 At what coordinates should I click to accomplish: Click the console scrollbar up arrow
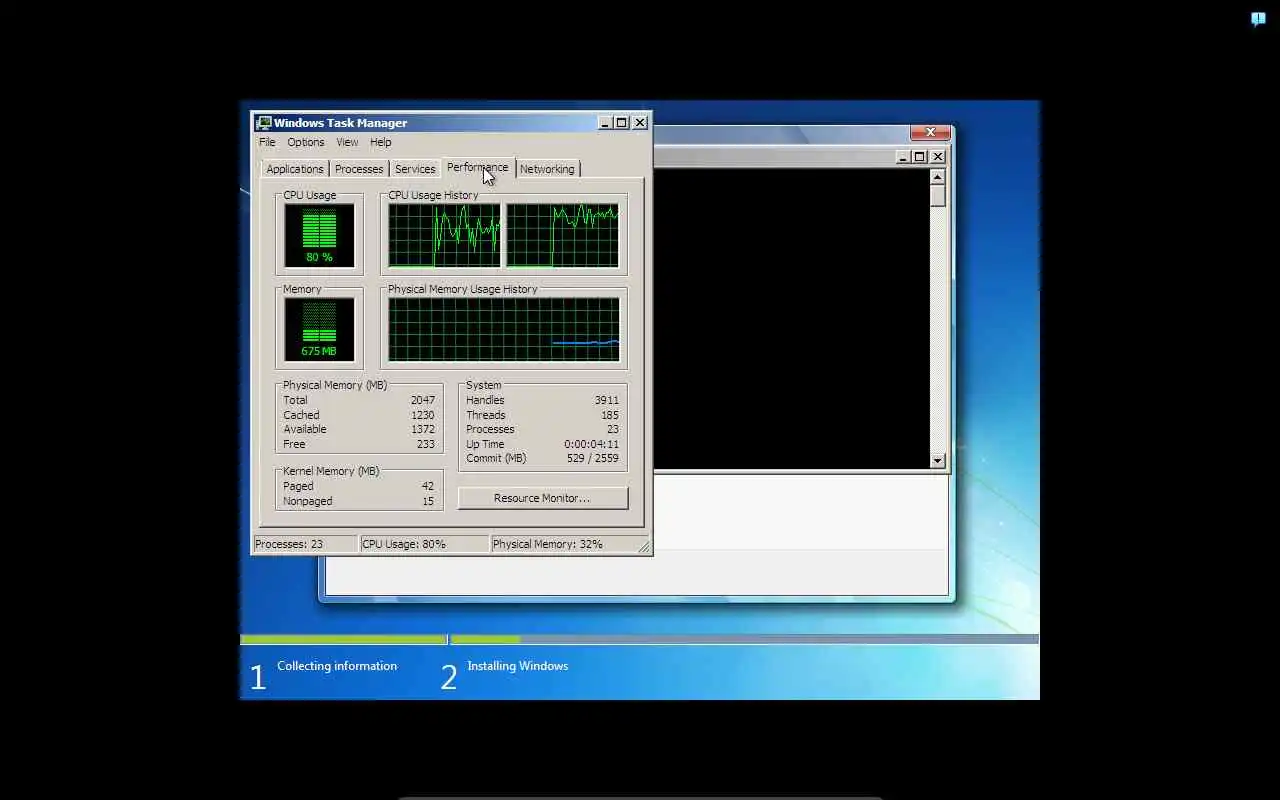937,176
